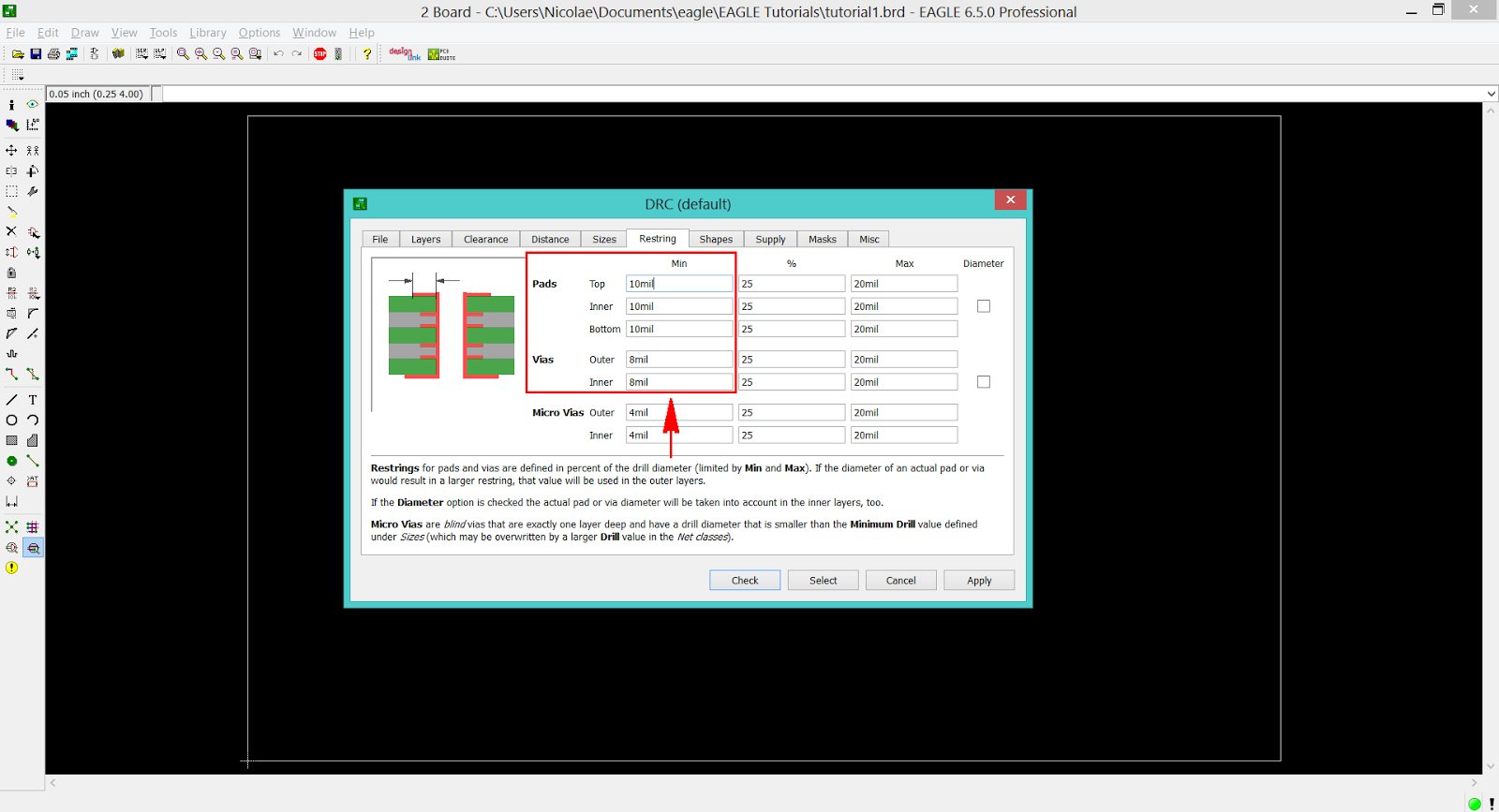Switch to the Supply tab
The width and height of the screenshot is (1499, 812).
tap(770, 239)
